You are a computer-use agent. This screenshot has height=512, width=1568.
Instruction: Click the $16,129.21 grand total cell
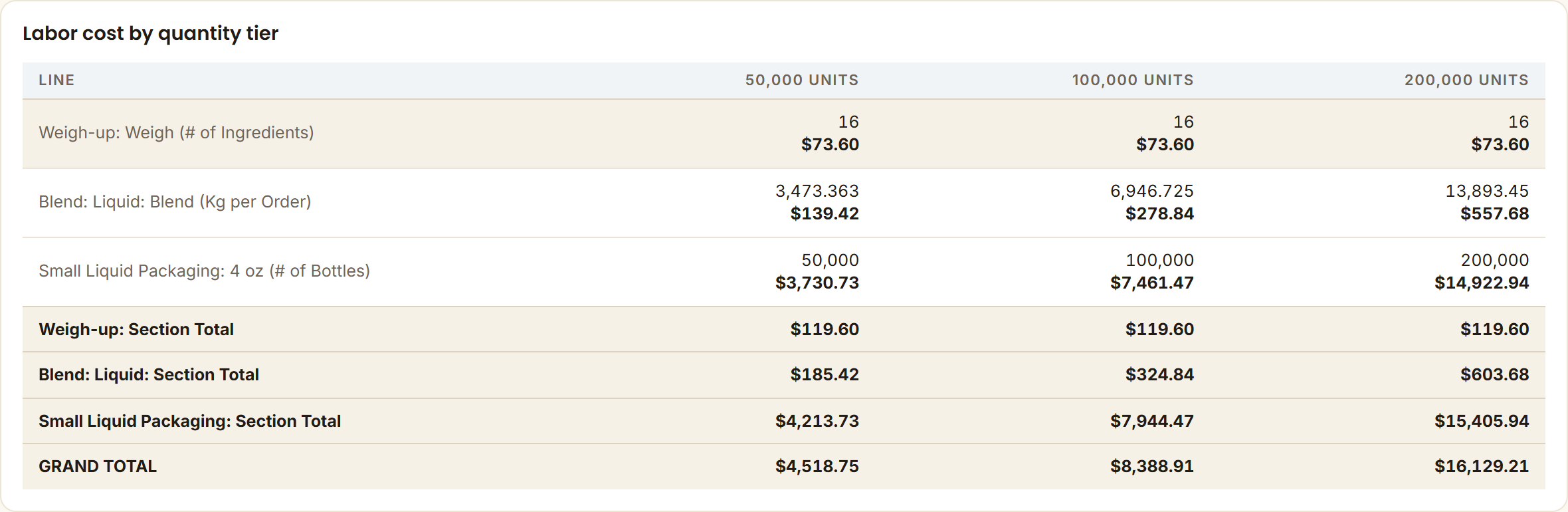[1482, 466]
